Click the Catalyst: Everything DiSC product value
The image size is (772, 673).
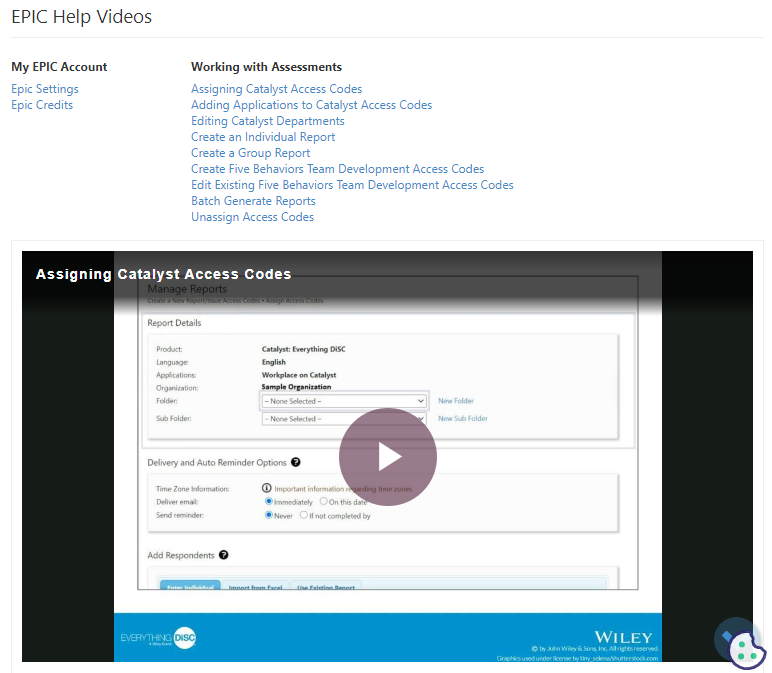click(303, 349)
